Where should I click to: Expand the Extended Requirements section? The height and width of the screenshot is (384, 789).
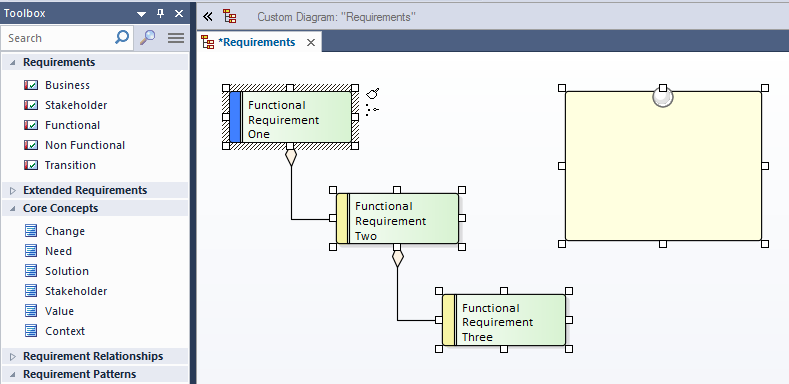pyautogui.click(x=13, y=190)
